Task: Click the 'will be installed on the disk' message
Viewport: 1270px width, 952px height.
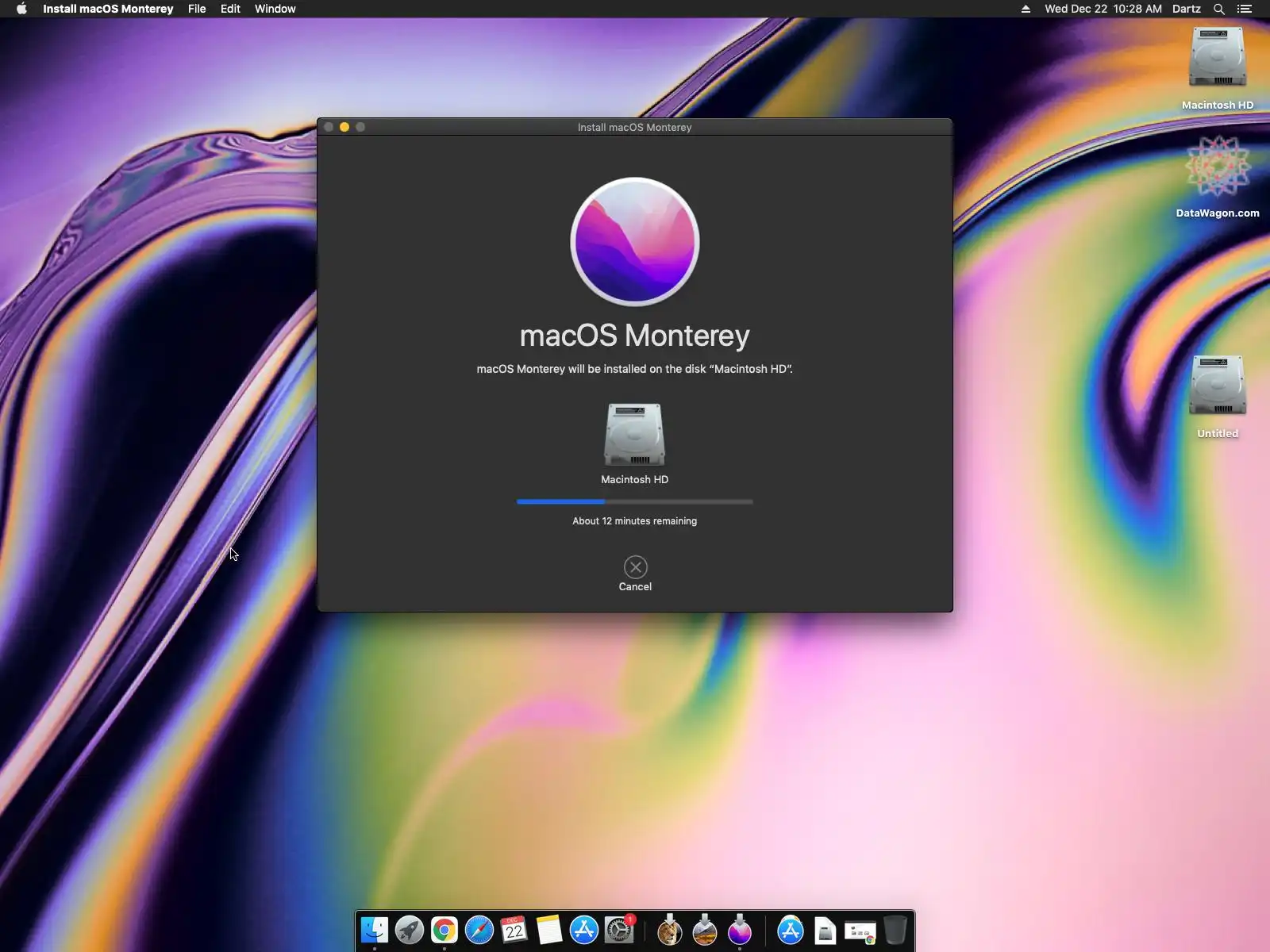Action: pyautogui.click(x=637, y=369)
